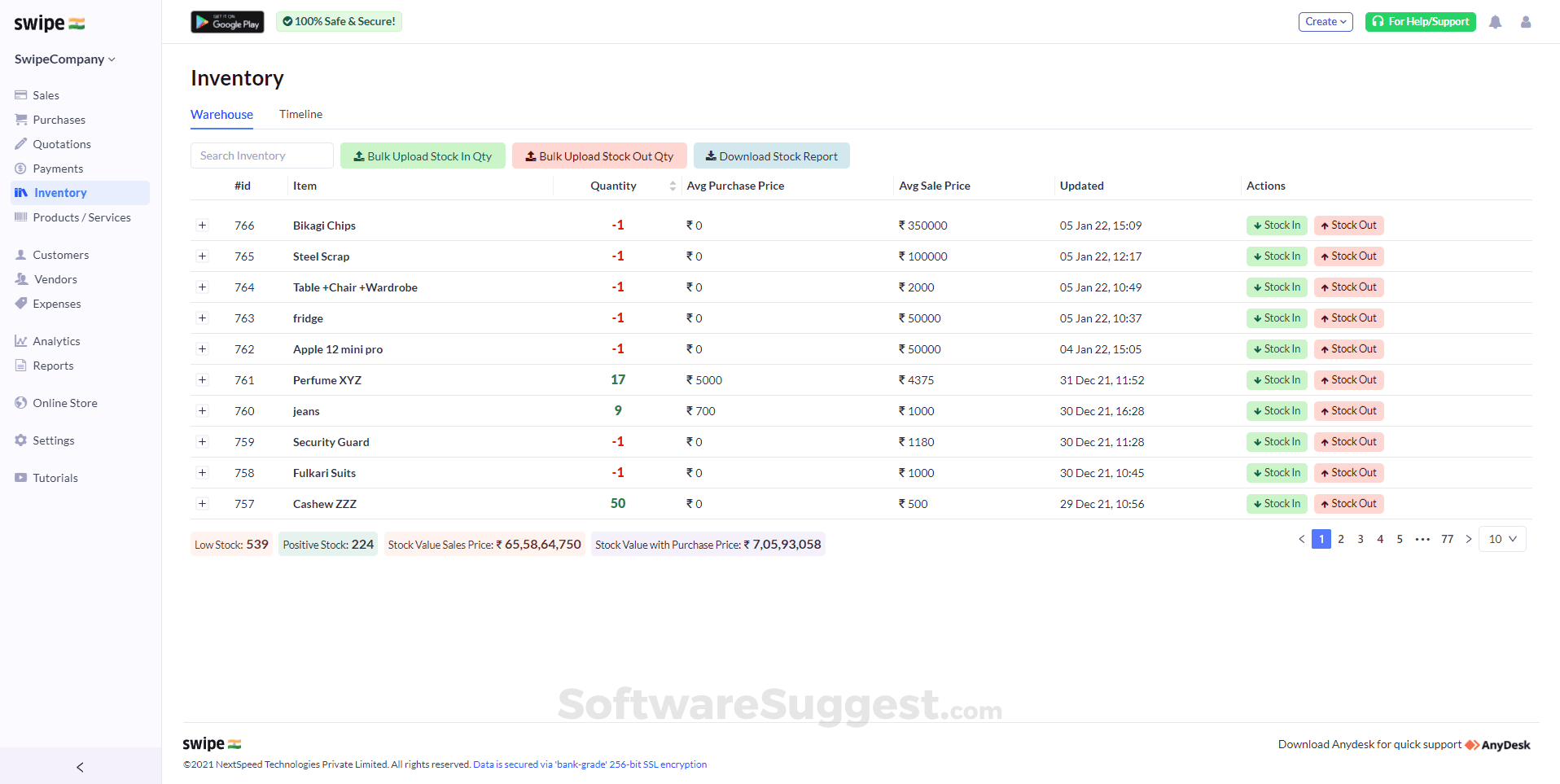This screenshot has height=784, width=1560.
Task: Open the page size selector showing 10
Action: pos(1501,538)
